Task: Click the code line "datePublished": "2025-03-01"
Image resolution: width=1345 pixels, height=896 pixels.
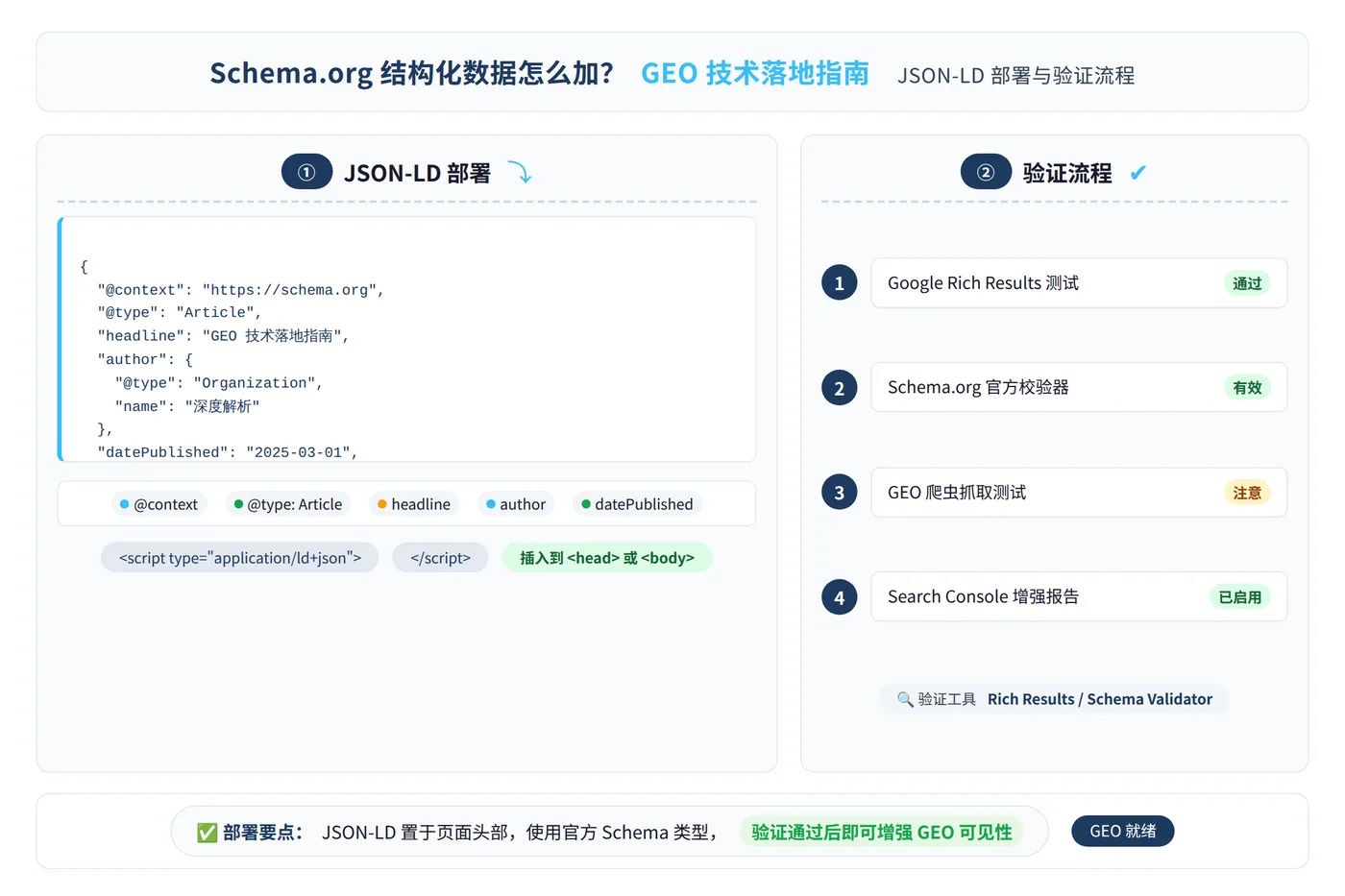Action: pyautogui.click(x=228, y=452)
